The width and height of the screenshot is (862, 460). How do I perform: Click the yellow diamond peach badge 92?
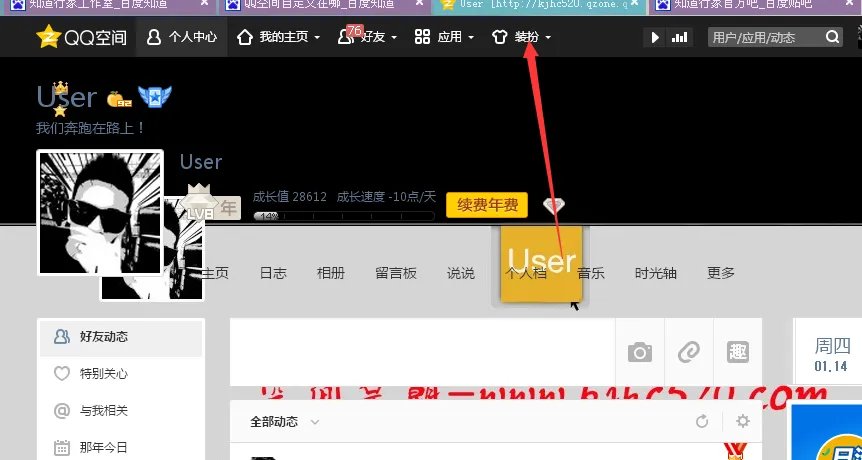pyautogui.click(x=119, y=98)
